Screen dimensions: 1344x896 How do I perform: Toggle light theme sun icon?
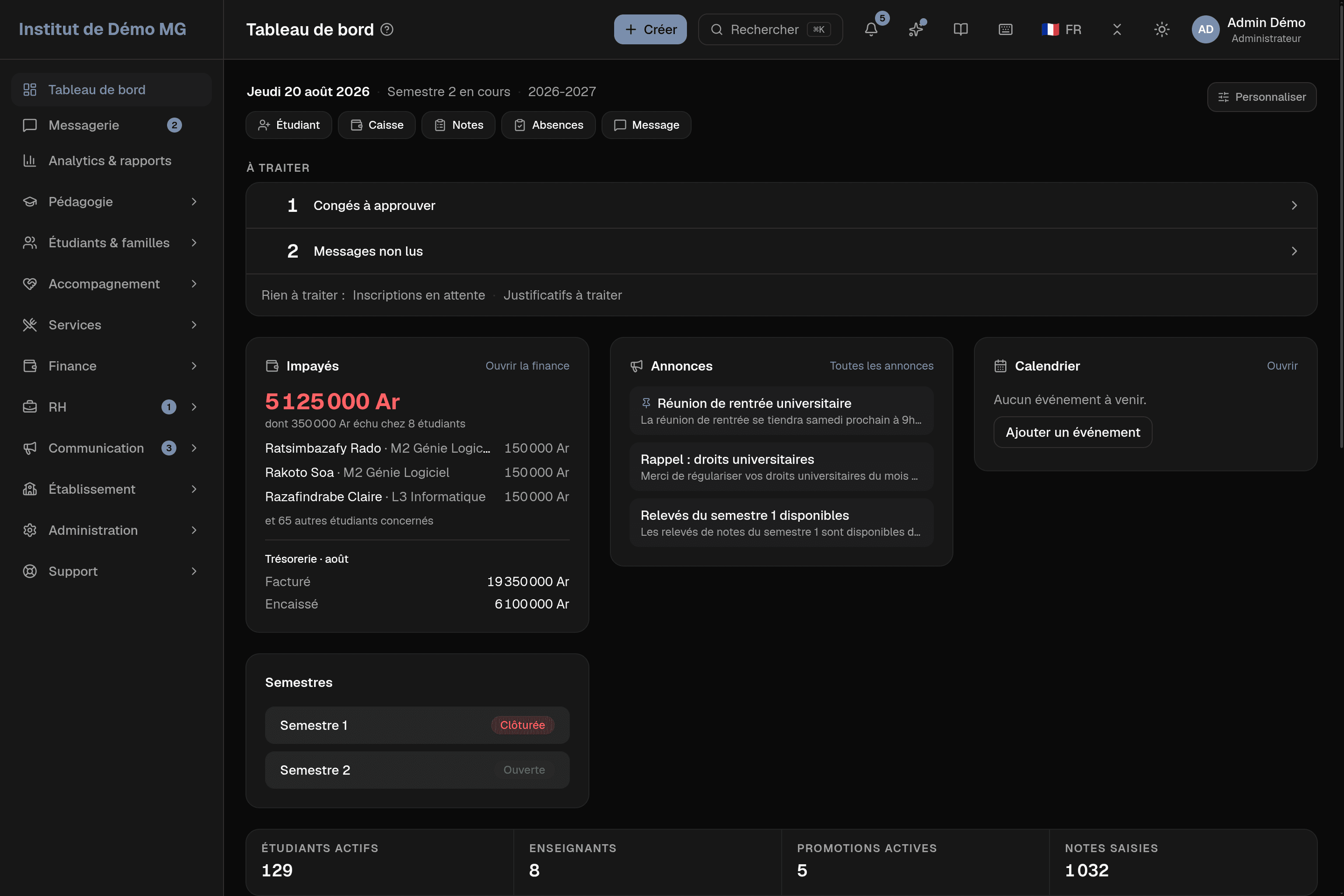pyautogui.click(x=1162, y=29)
